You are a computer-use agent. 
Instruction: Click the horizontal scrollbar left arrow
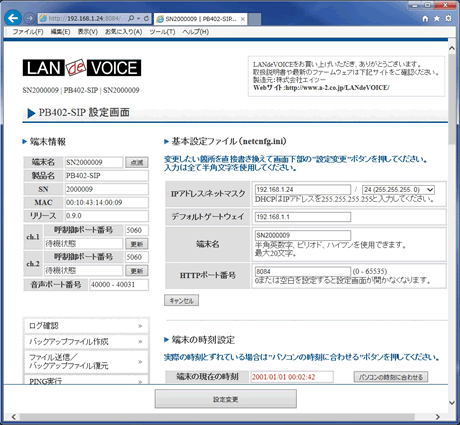pyautogui.click(x=14, y=417)
